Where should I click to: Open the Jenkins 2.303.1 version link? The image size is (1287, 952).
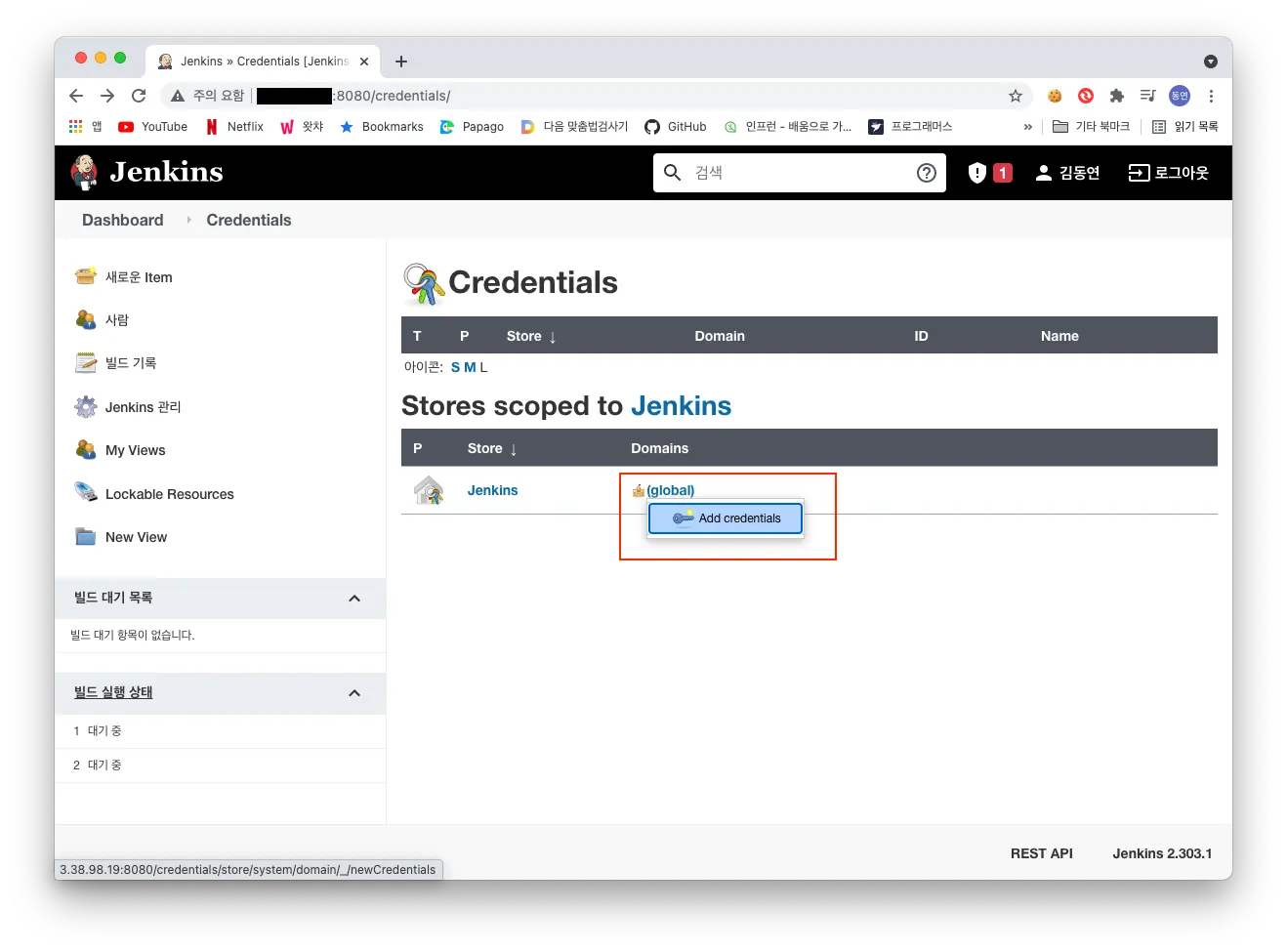click(1162, 853)
